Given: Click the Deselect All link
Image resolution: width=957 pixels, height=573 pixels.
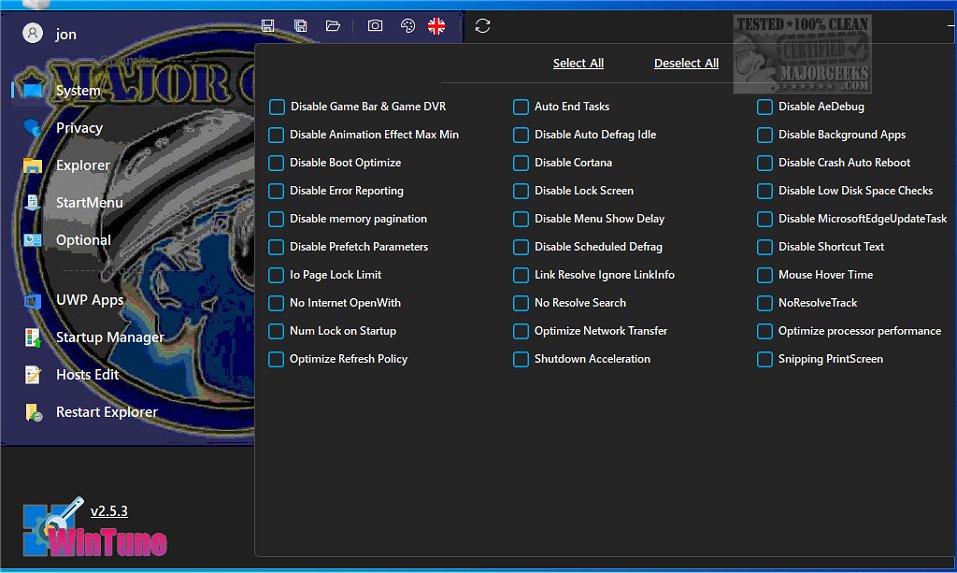Looking at the screenshot, I should pyautogui.click(x=686, y=63).
